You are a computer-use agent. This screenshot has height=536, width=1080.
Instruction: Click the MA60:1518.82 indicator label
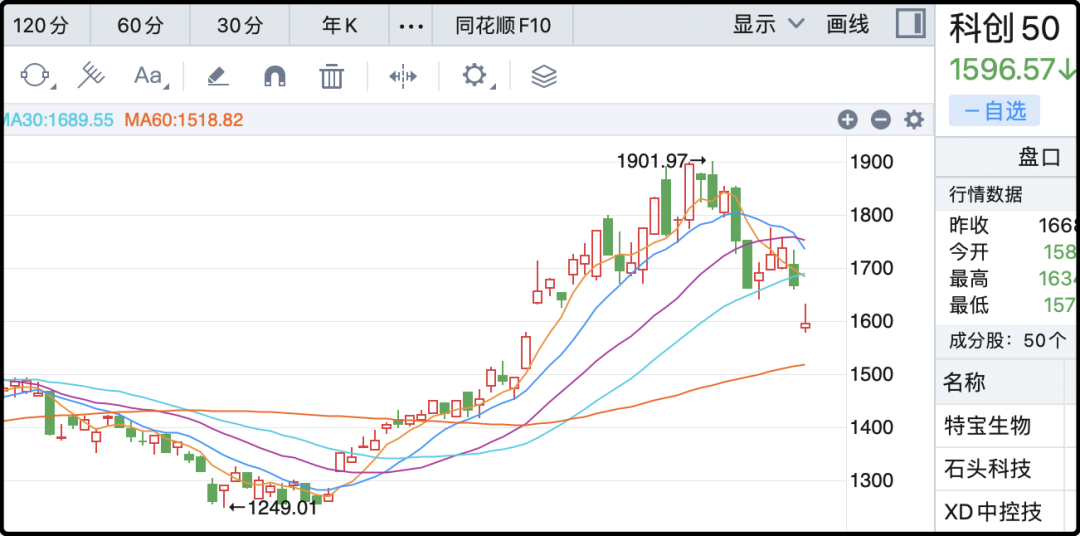pyautogui.click(x=184, y=120)
